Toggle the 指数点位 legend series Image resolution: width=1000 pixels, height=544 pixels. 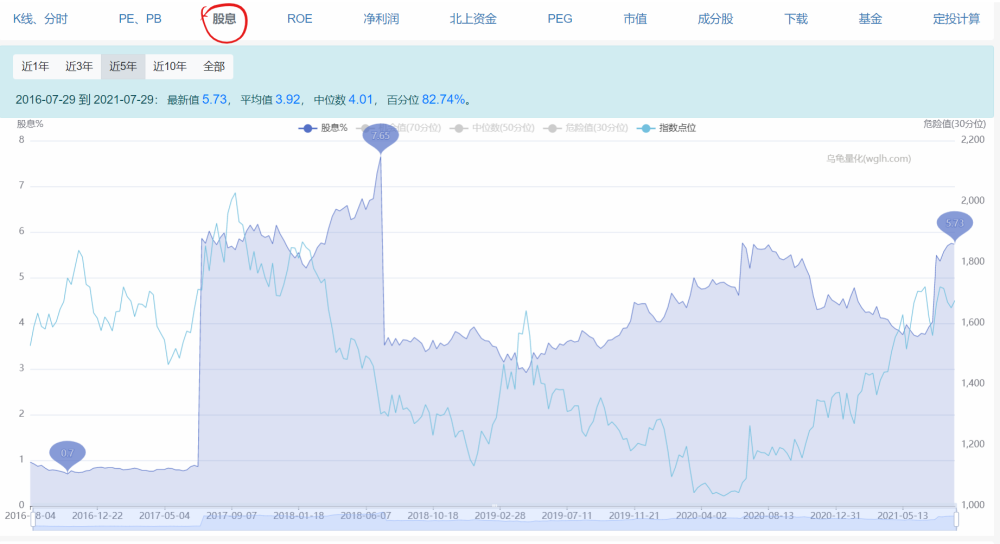pyautogui.click(x=666, y=128)
